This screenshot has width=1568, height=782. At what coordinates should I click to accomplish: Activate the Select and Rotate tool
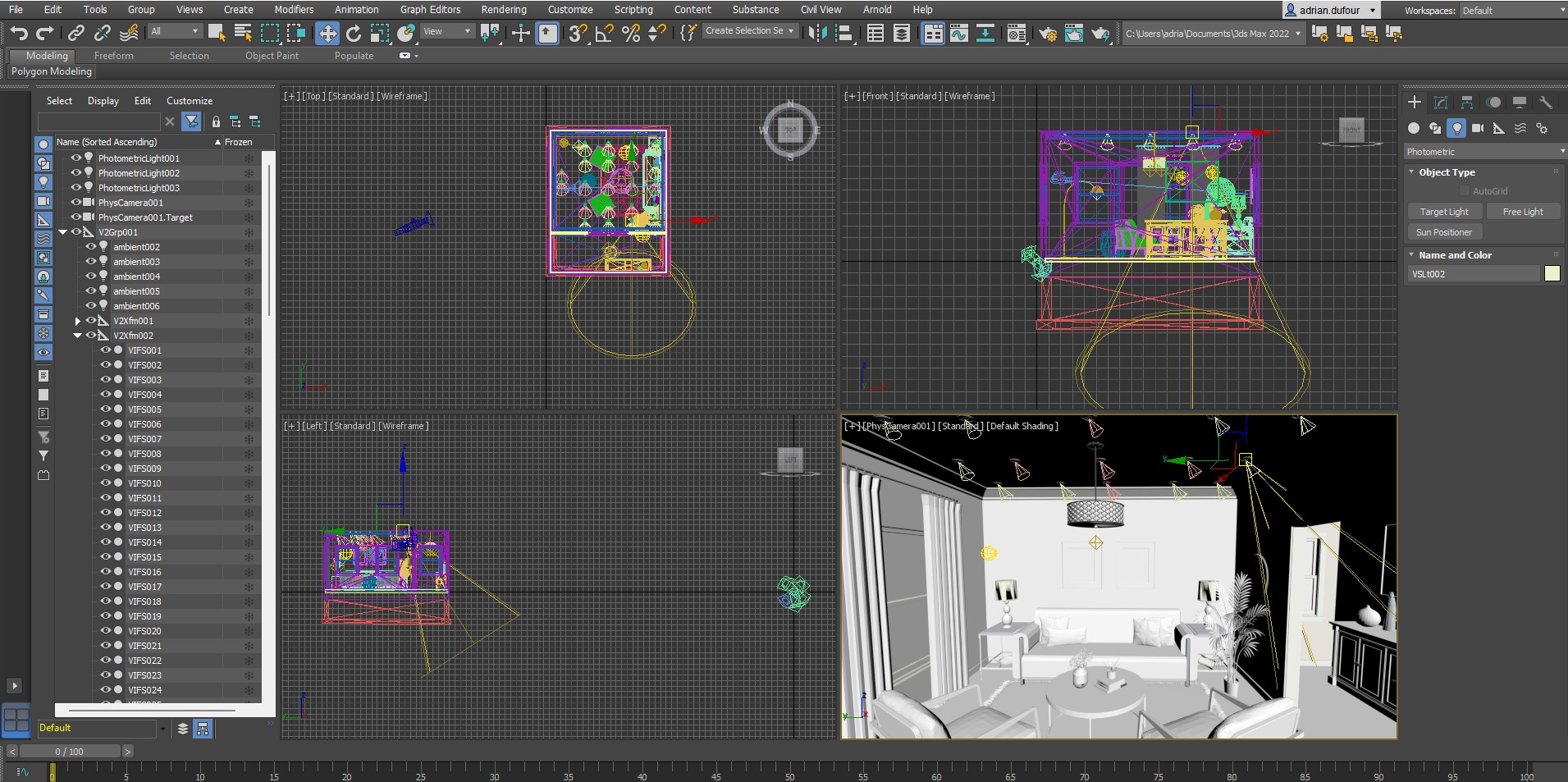[x=354, y=33]
